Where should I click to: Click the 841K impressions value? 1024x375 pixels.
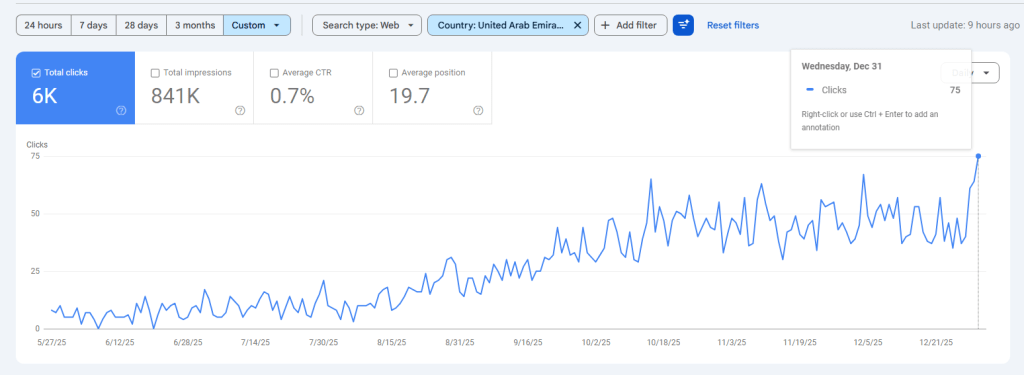point(175,96)
